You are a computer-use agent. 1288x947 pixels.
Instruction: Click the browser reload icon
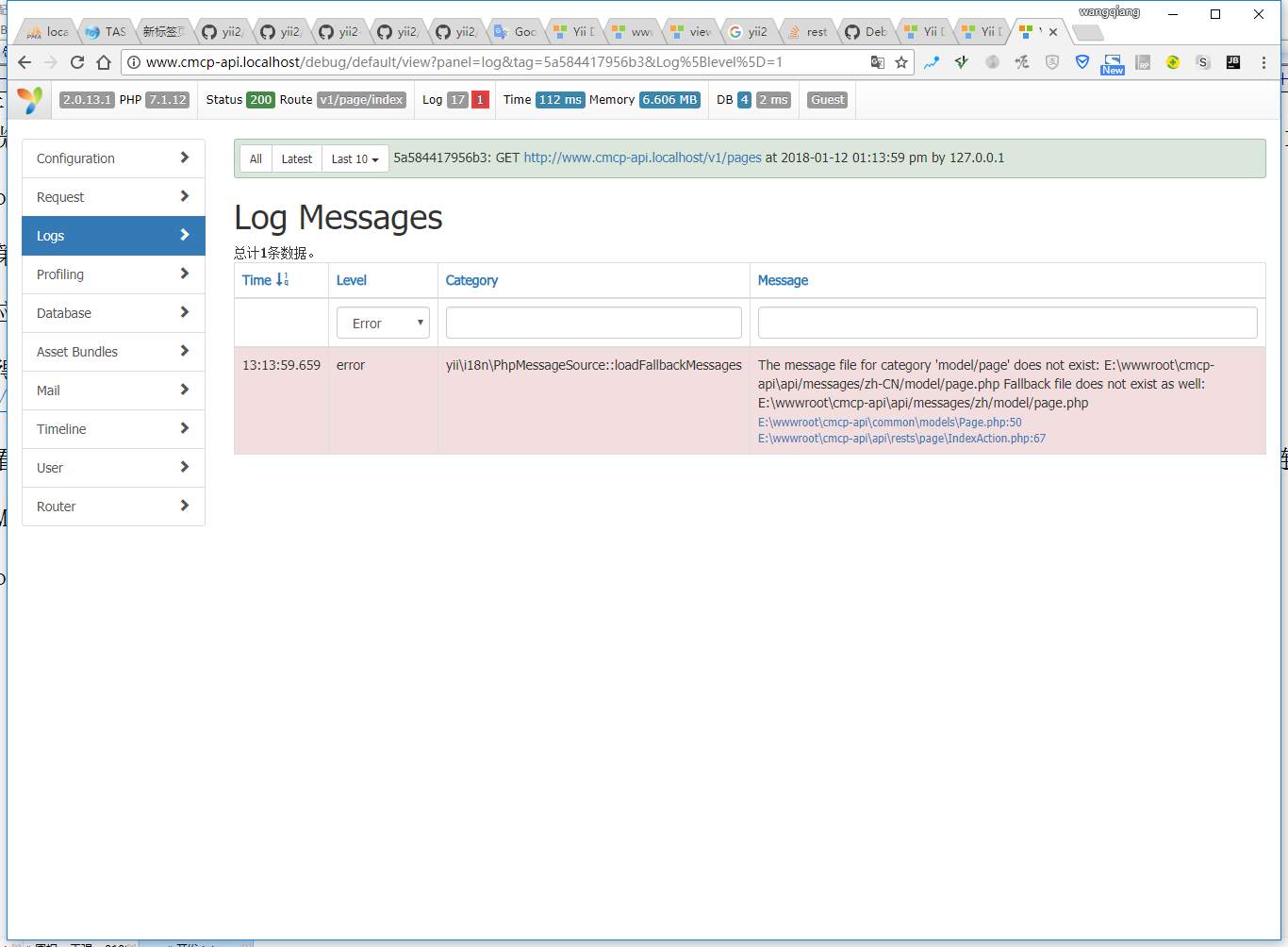[77, 62]
